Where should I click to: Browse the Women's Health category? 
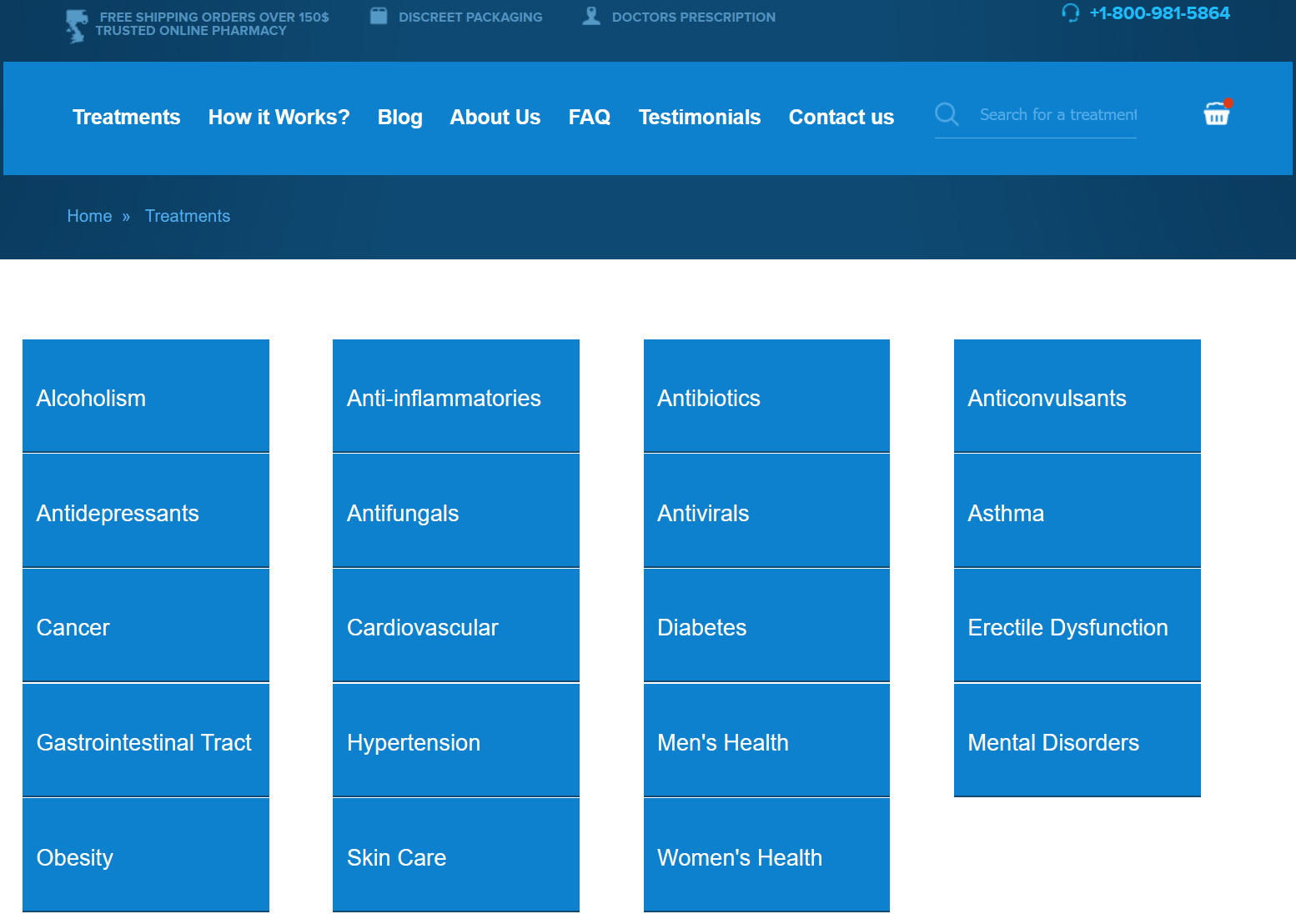(766, 857)
